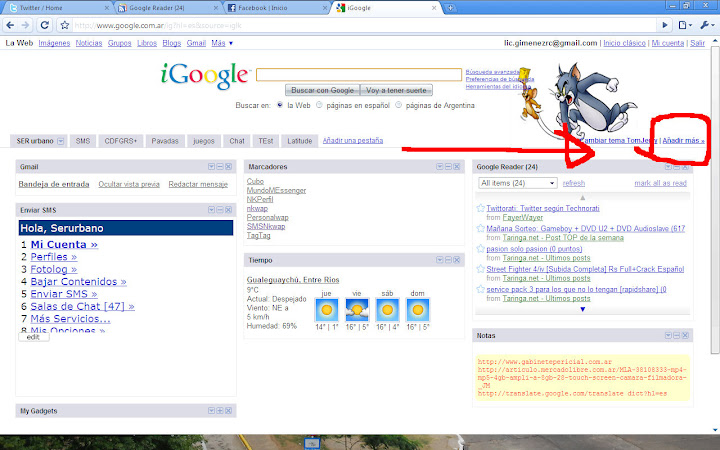The height and width of the screenshot is (450, 720).
Task: Click the refresh link in Google Reader
Action: tap(574, 183)
